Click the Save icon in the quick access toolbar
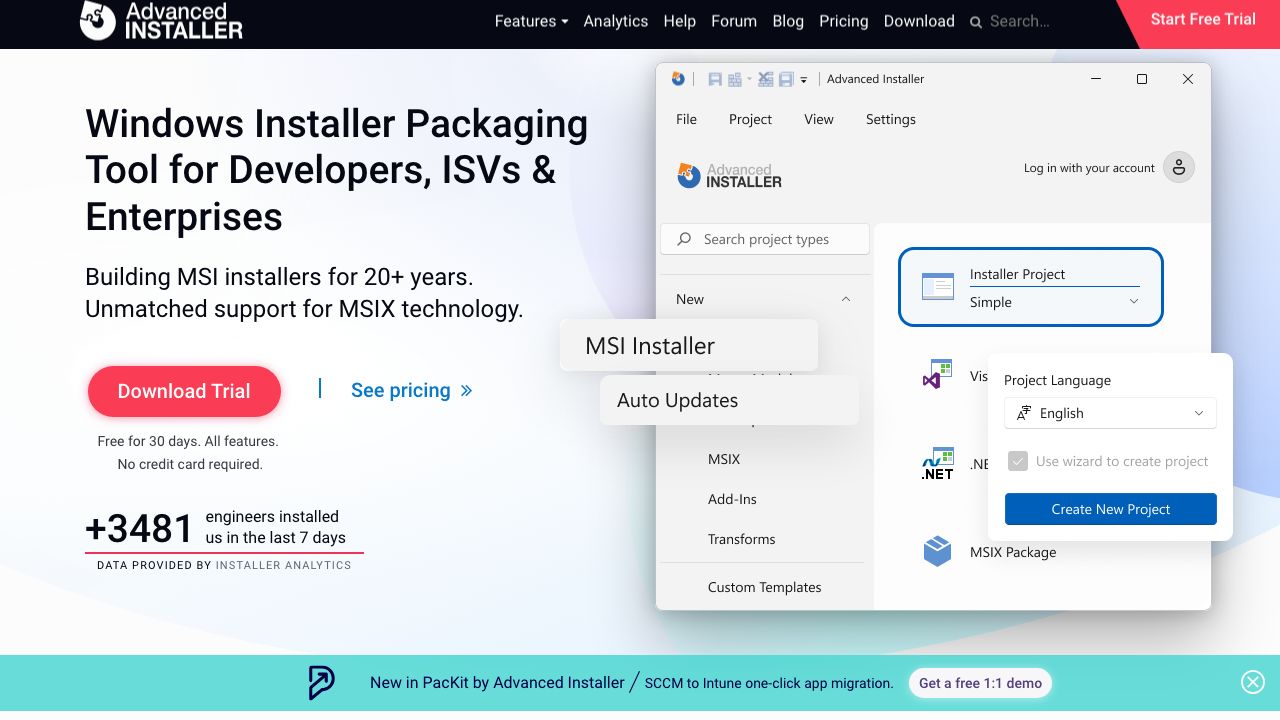Screen dimensions: 1280x720 pos(714,79)
